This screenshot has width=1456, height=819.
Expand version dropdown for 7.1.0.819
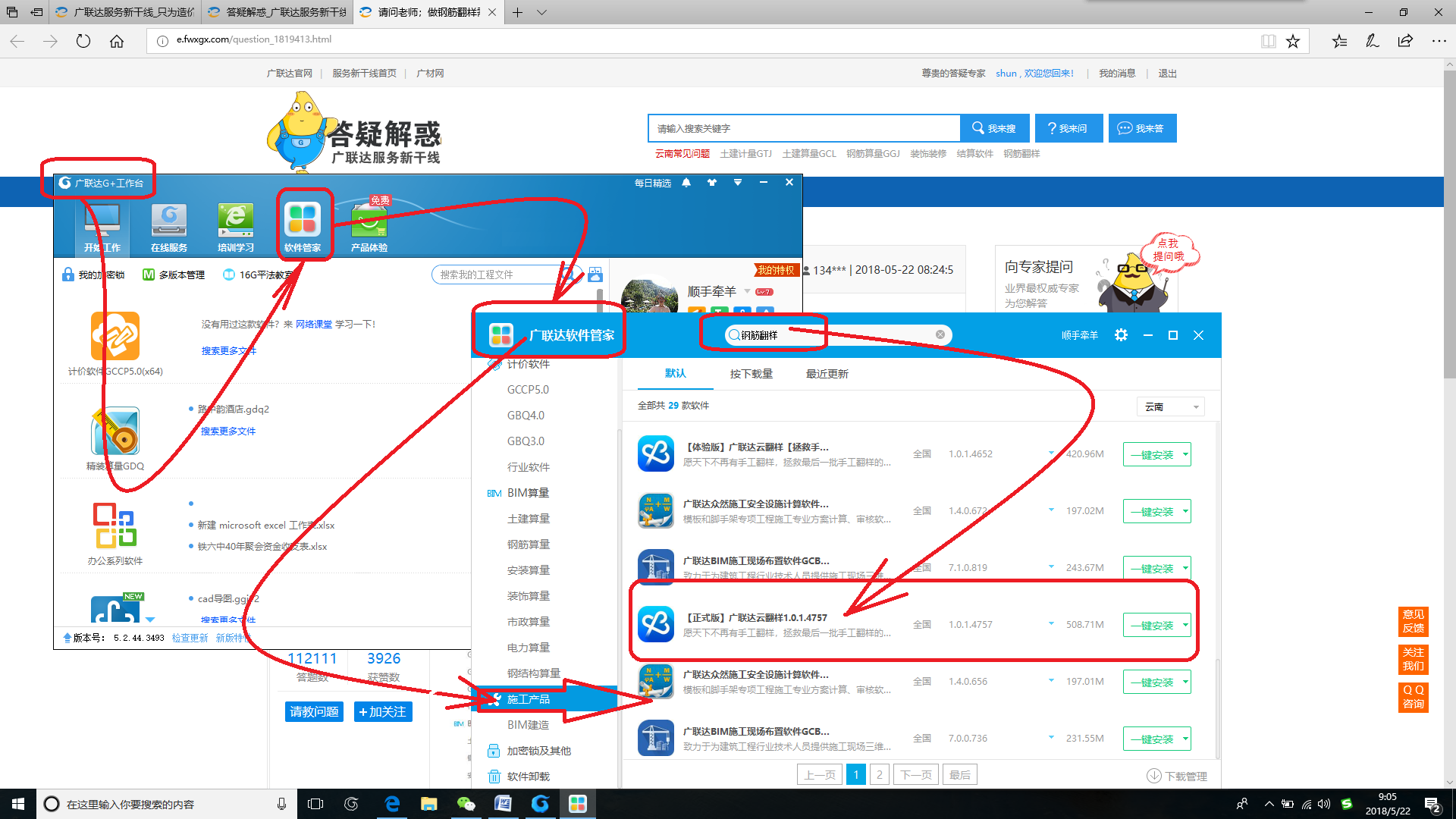tap(1051, 566)
